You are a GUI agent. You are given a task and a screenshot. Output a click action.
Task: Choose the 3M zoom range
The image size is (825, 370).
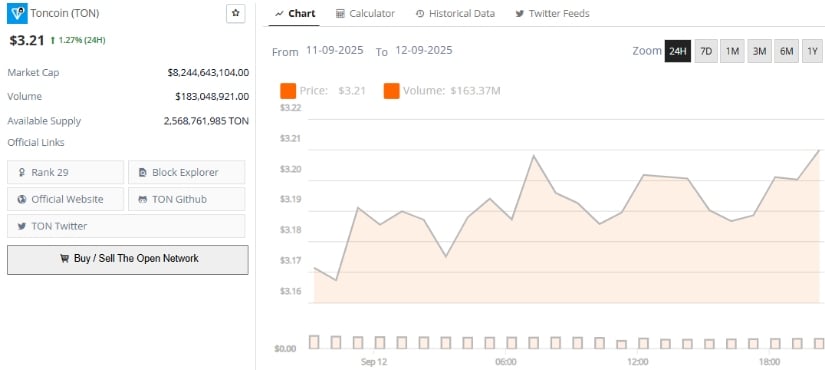pyautogui.click(x=759, y=51)
